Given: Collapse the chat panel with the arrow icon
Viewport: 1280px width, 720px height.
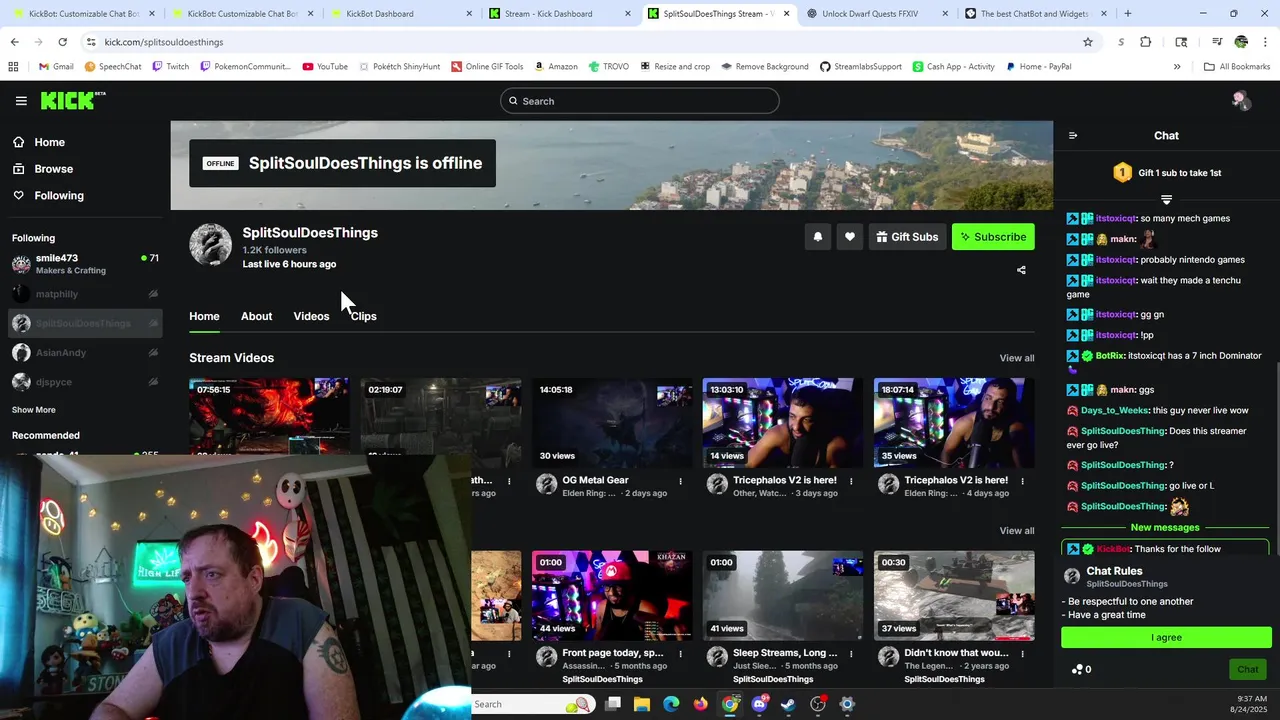Looking at the screenshot, I should [x=1073, y=136].
